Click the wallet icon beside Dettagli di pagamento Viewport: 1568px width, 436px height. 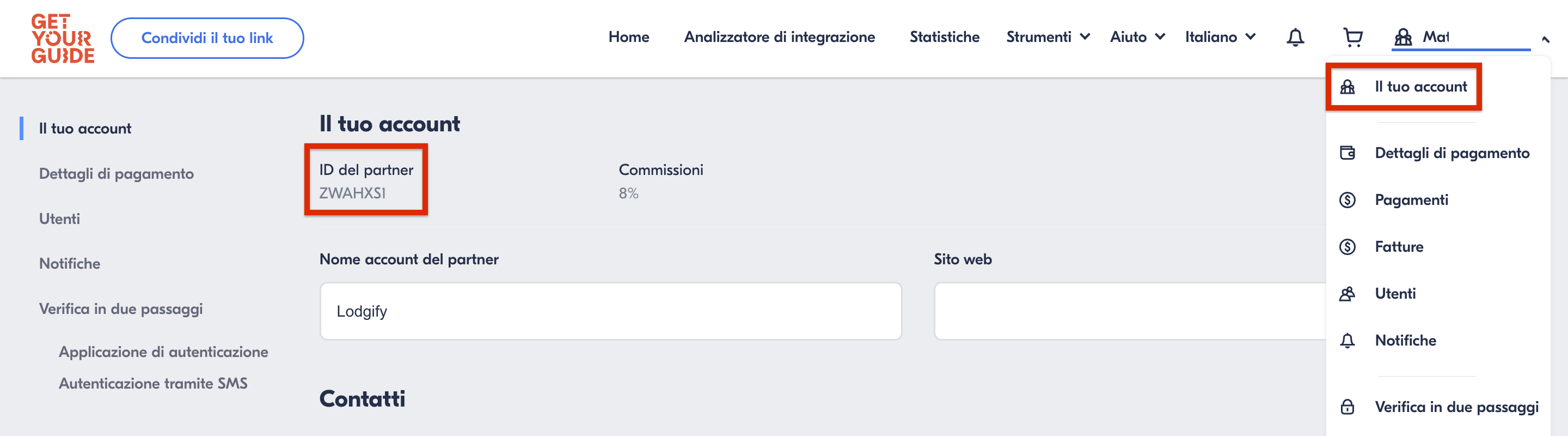1347,153
